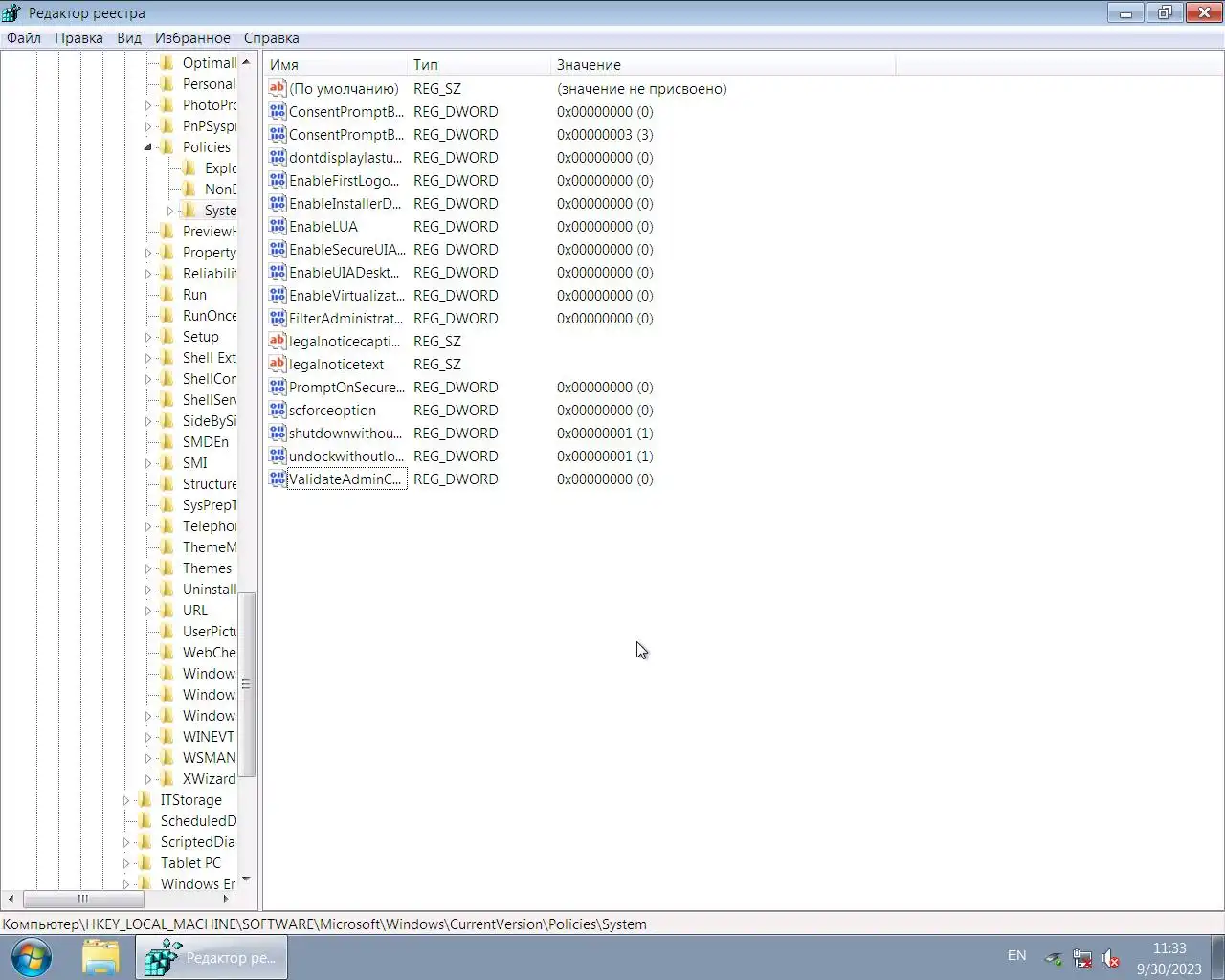The height and width of the screenshot is (980, 1225).
Task: Click the Themes folder icon
Action: click(167, 568)
